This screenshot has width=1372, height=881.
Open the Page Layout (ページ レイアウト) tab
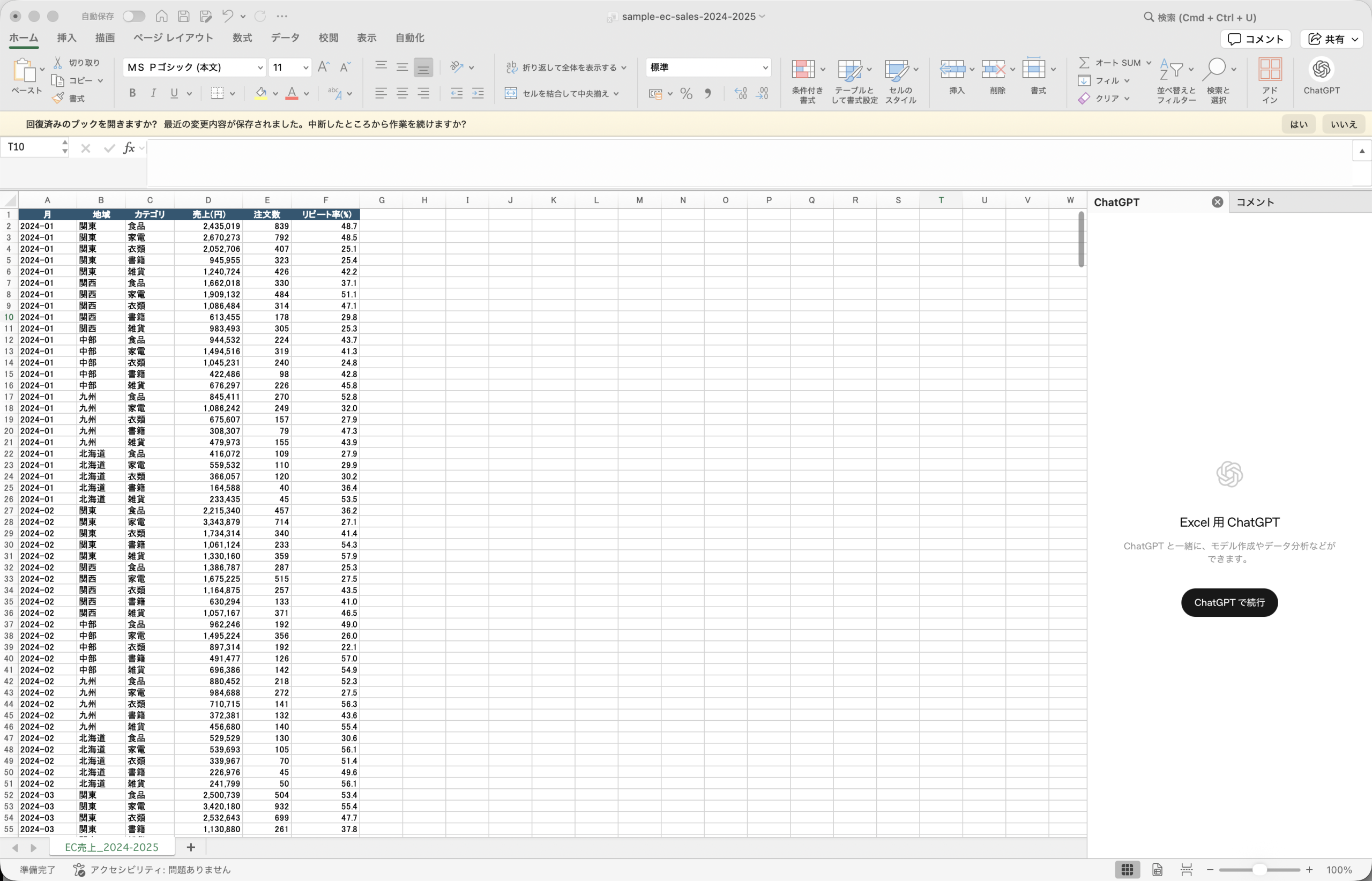tap(173, 38)
